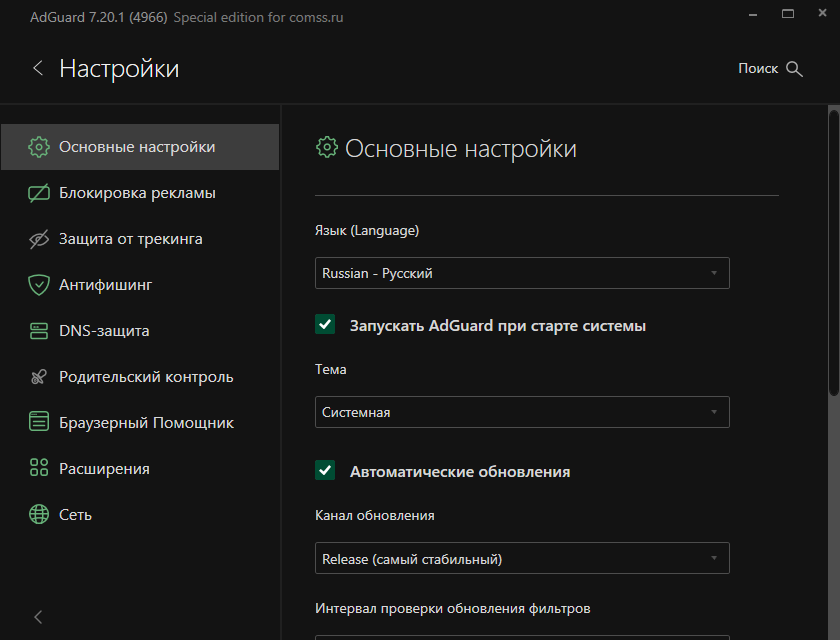This screenshot has width=840, height=640.
Task: Click the Расширения four-squares icon
Action: (x=39, y=469)
